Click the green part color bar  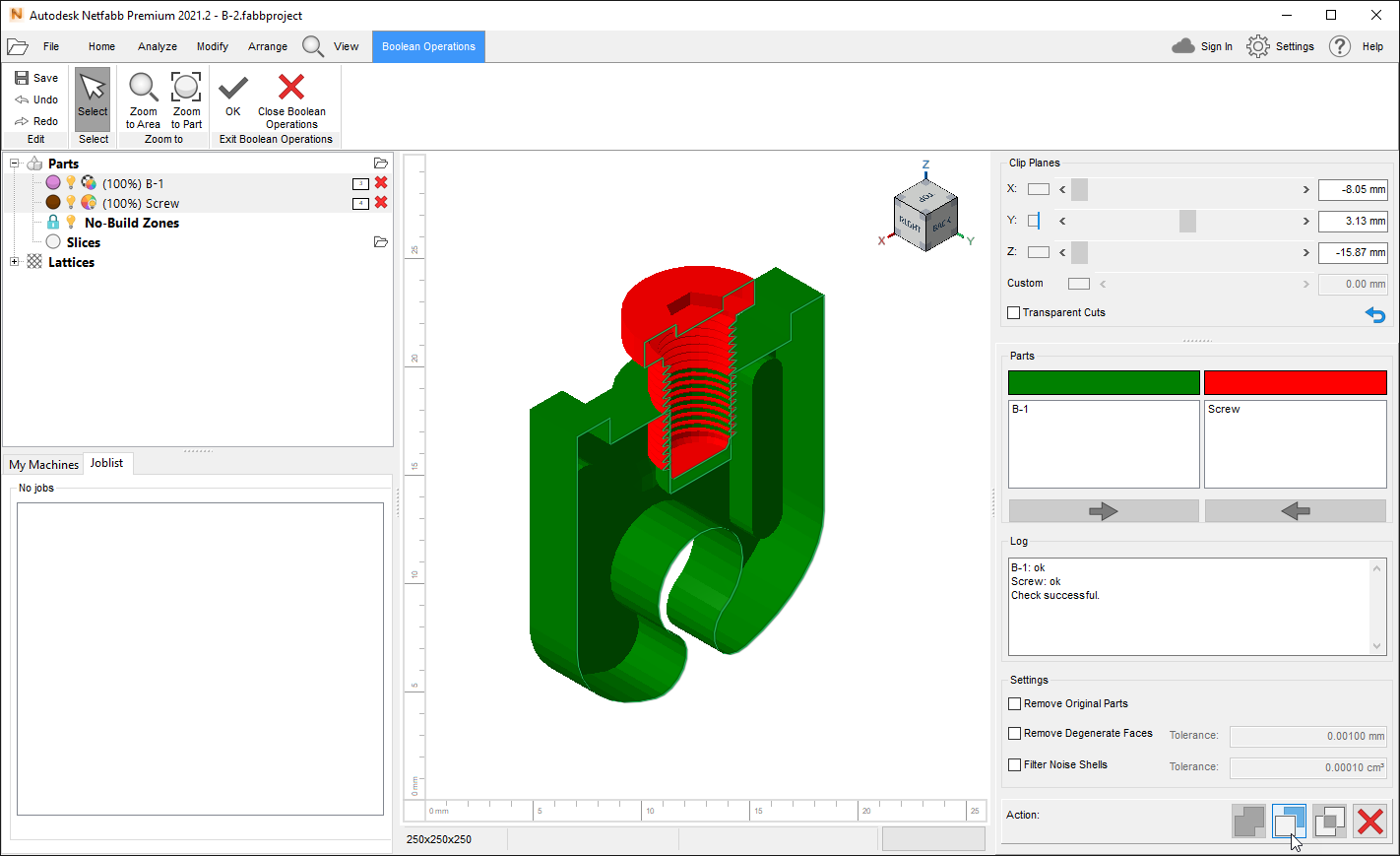pyautogui.click(x=1104, y=382)
